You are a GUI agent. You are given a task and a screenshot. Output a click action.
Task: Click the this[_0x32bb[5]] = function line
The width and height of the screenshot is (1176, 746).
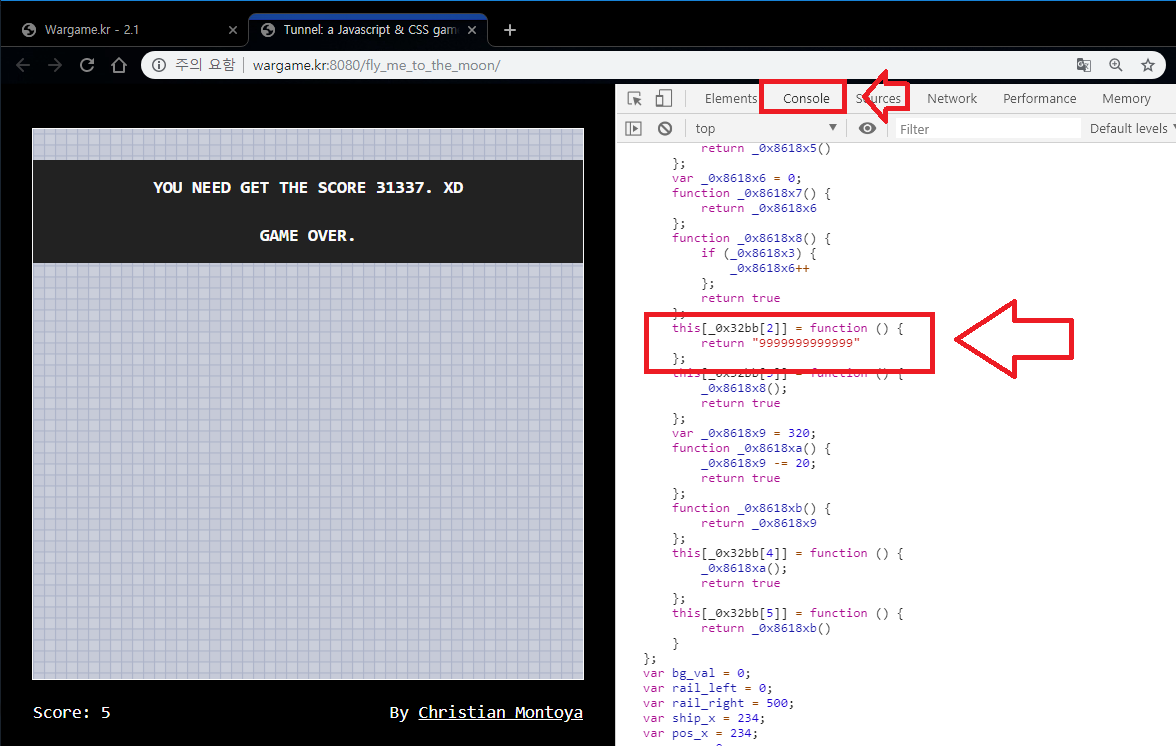click(788, 613)
